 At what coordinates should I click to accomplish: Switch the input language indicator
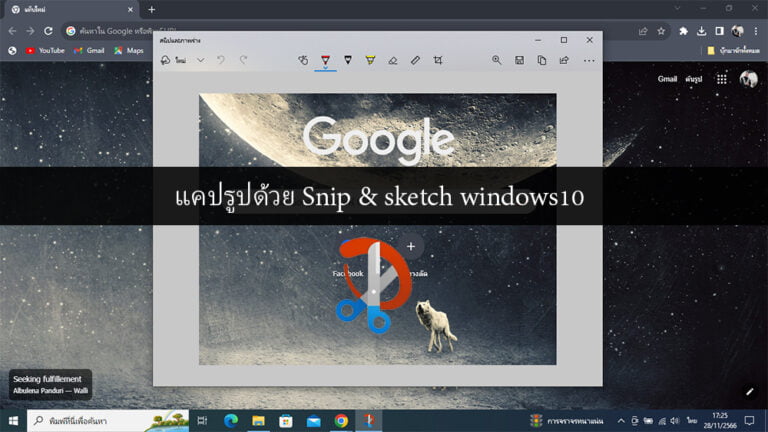coord(692,421)
